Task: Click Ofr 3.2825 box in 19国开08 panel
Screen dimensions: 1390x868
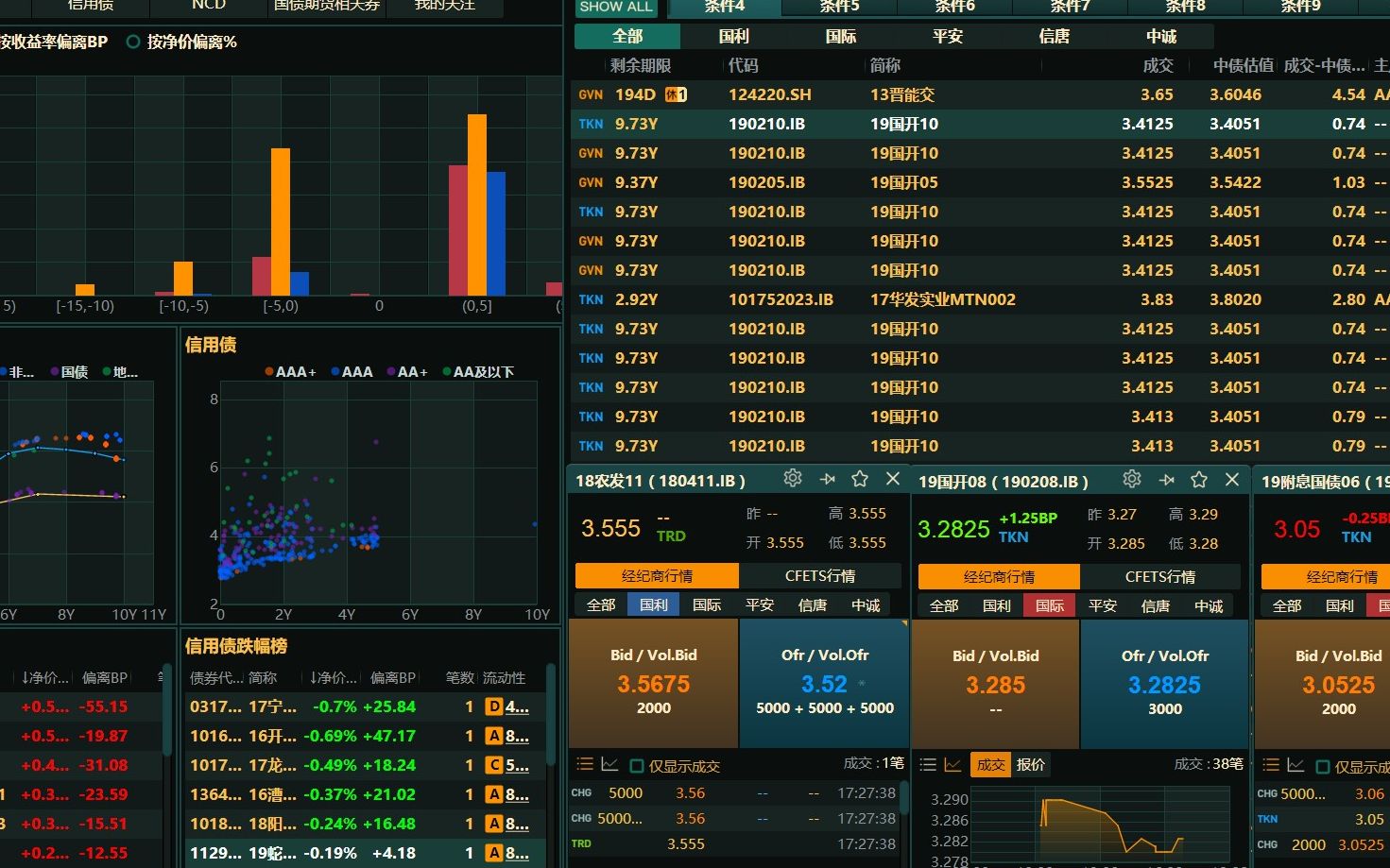Action: [x=1164, y=683]
